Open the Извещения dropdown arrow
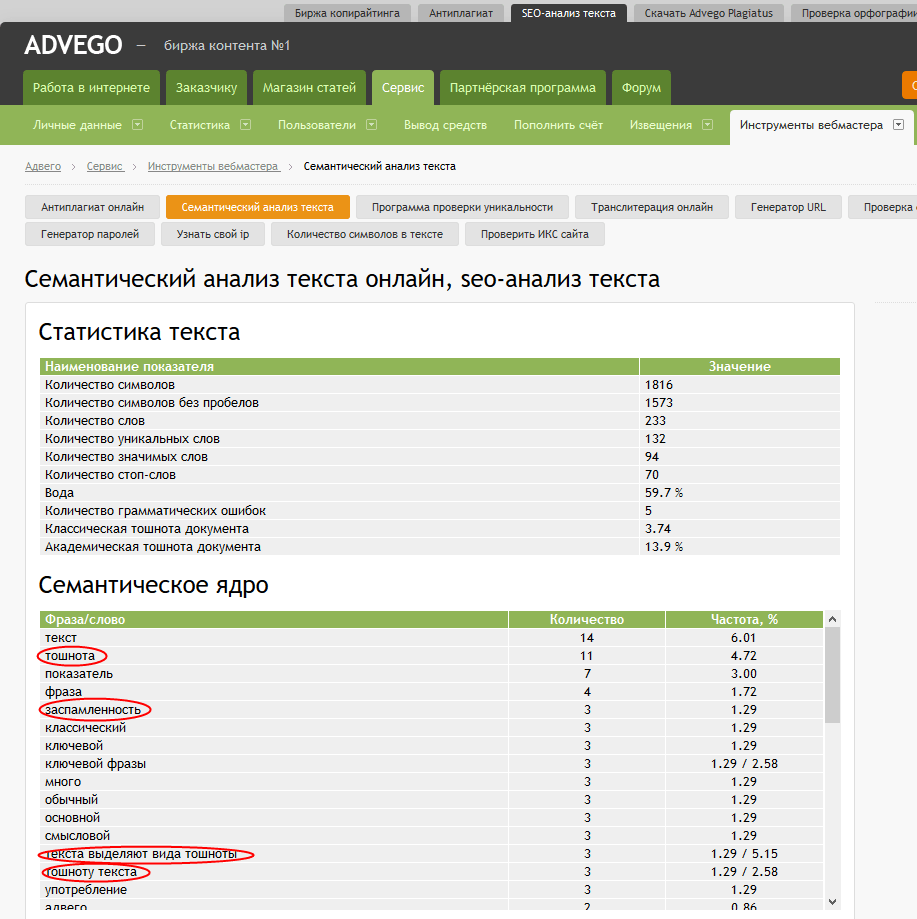 point(707,125)
